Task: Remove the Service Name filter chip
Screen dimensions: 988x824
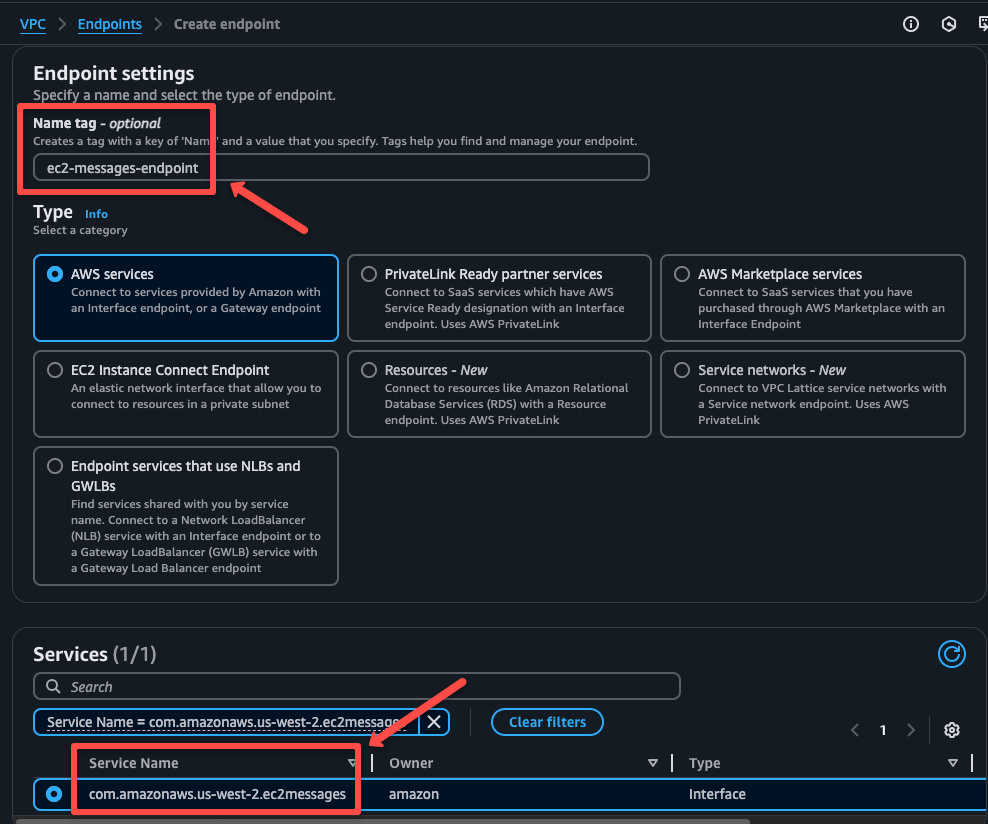Action: click(433, 722)
